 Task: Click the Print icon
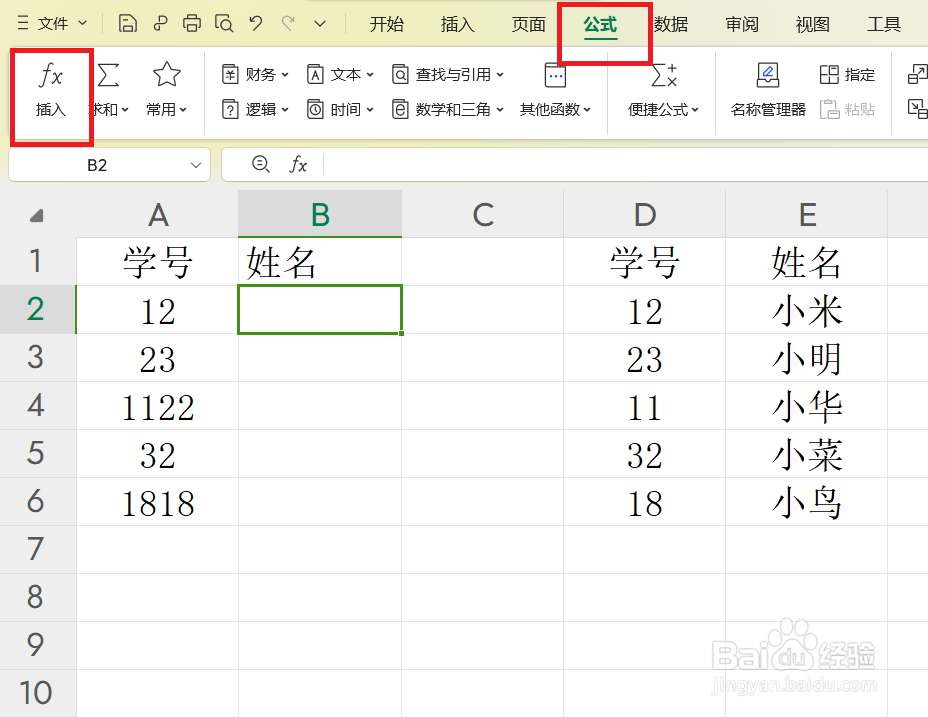(192, 24)
